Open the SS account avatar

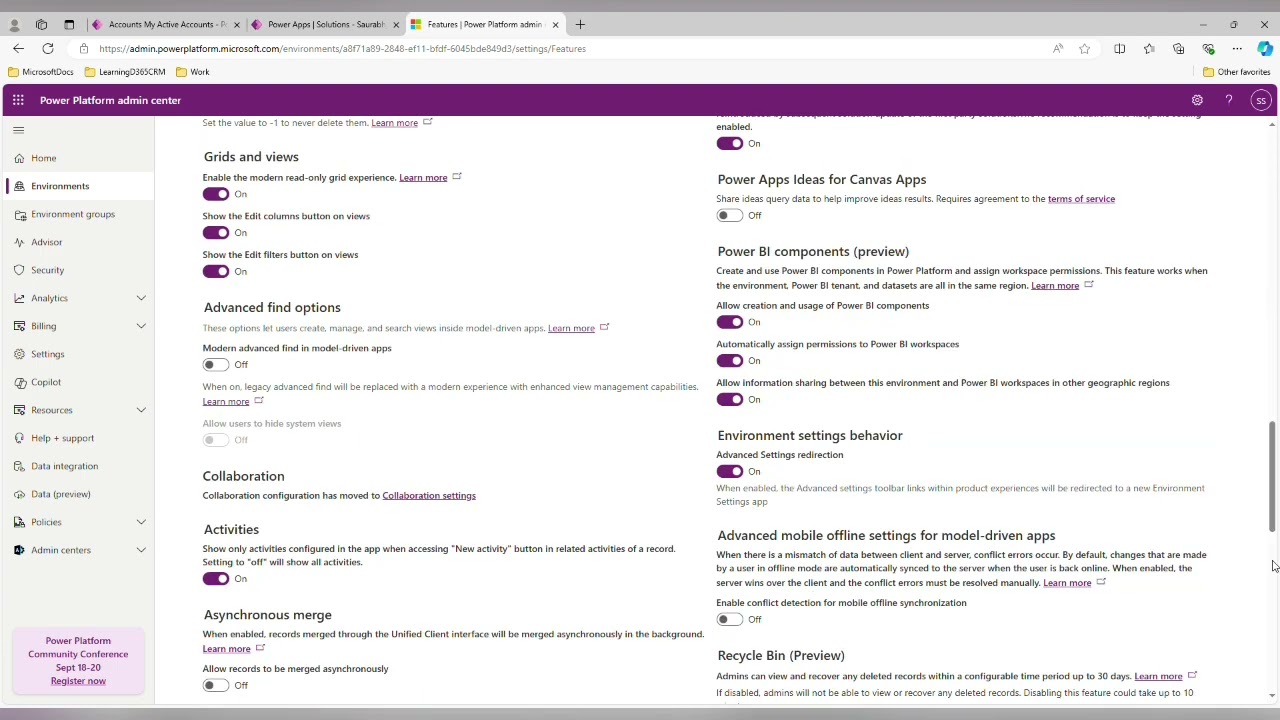tap(1261, 100)
